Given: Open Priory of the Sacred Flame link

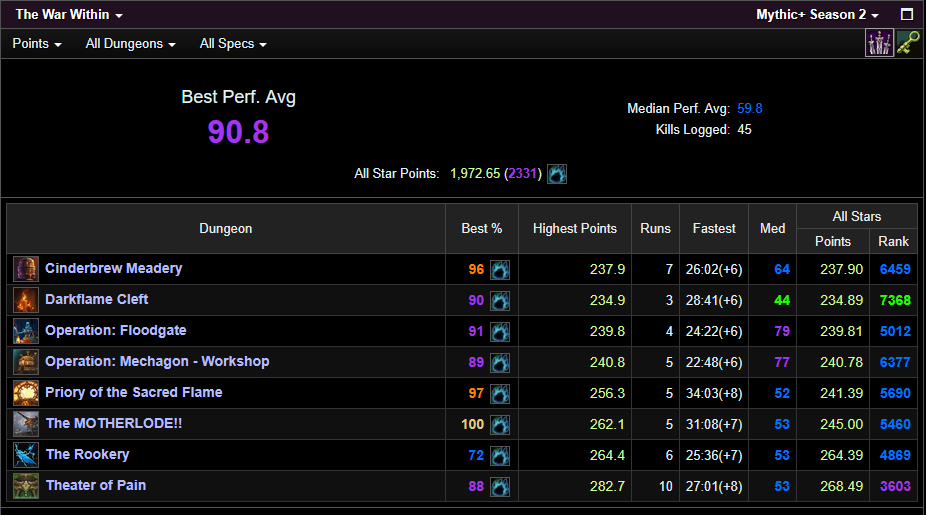Looking at the screenshot, I should click(x=133, y=393).
